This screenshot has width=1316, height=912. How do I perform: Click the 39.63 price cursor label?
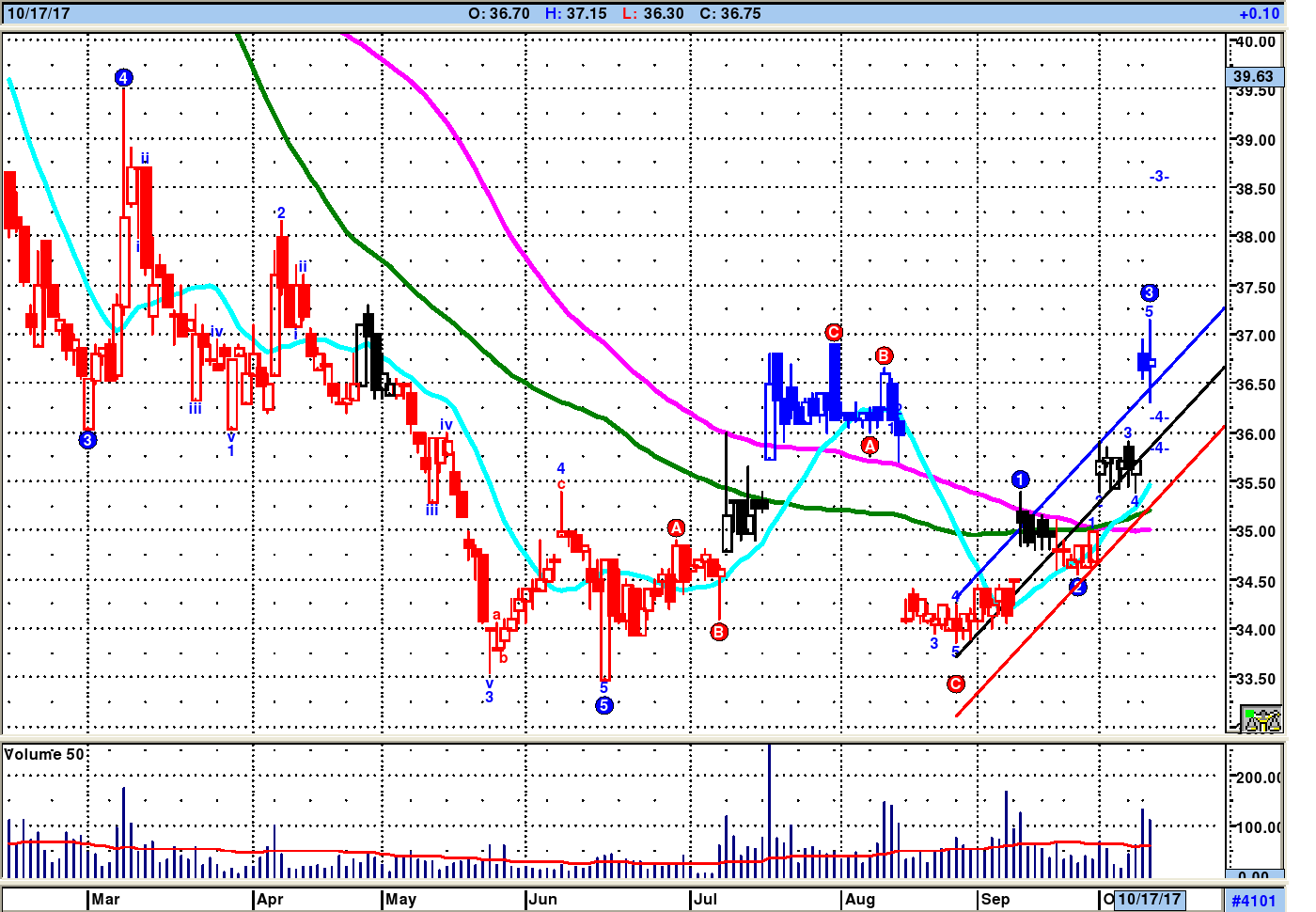1254,76
